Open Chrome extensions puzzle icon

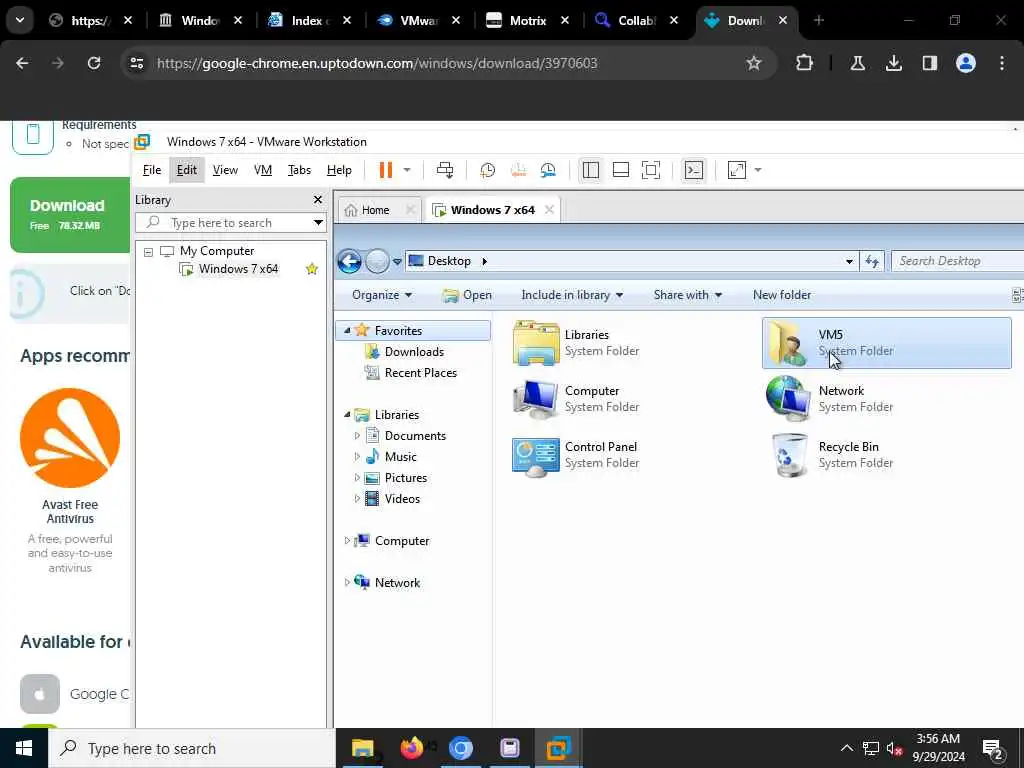805,63
